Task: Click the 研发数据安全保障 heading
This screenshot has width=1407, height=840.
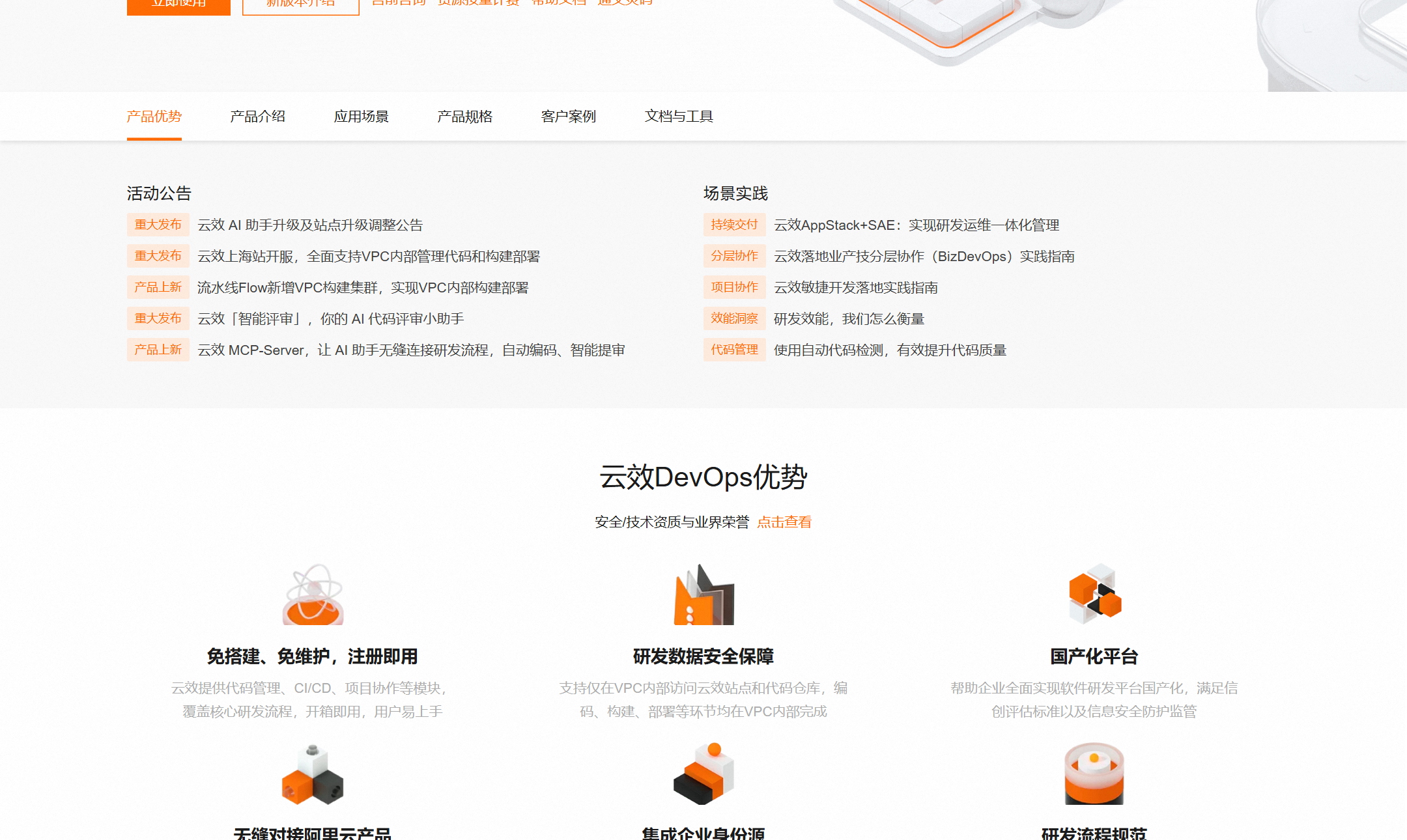Action: click(703, 656)
